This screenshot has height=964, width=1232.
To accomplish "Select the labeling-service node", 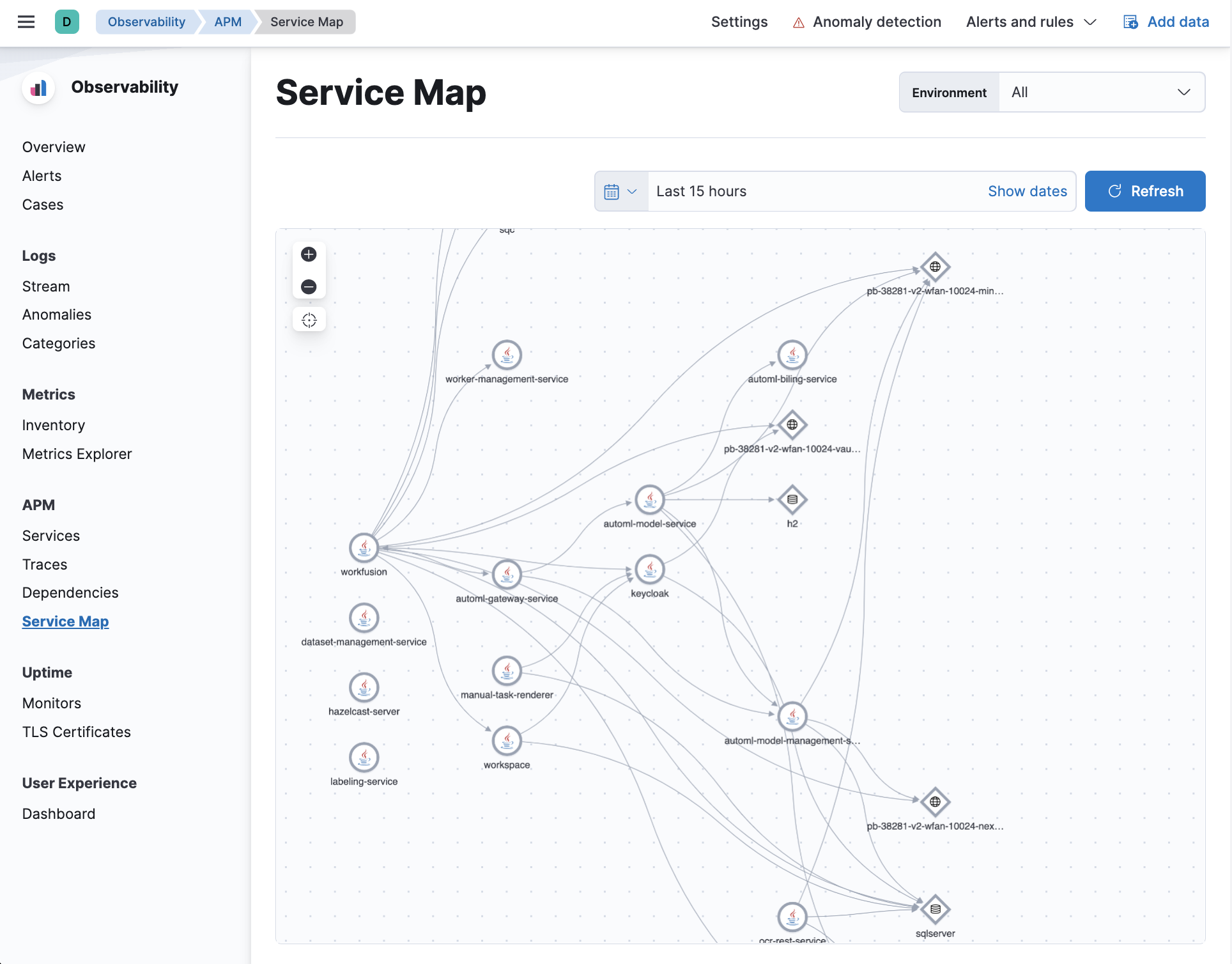I will click(364, 757).
